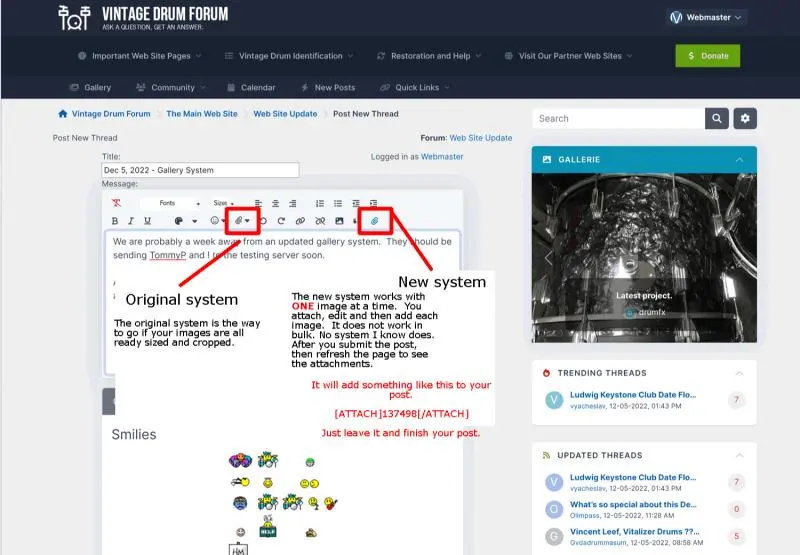Open the Sizes dropdown
The height and width of the screenshot is (555, 800).
click(x=224, y=203)
